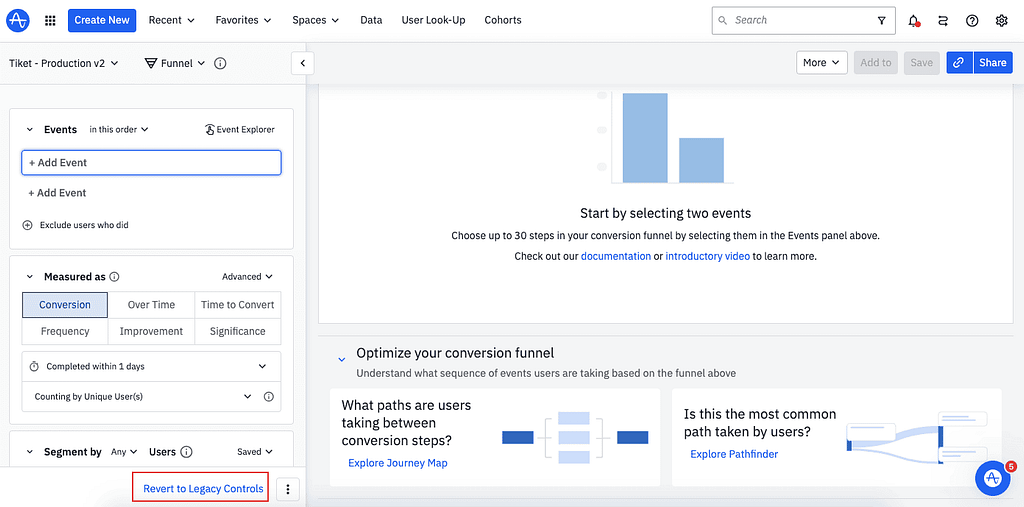Collapse Optimize your conversion funnel section
The width and height of the screenshot is (1024, 507).
[x=341, y=359]
